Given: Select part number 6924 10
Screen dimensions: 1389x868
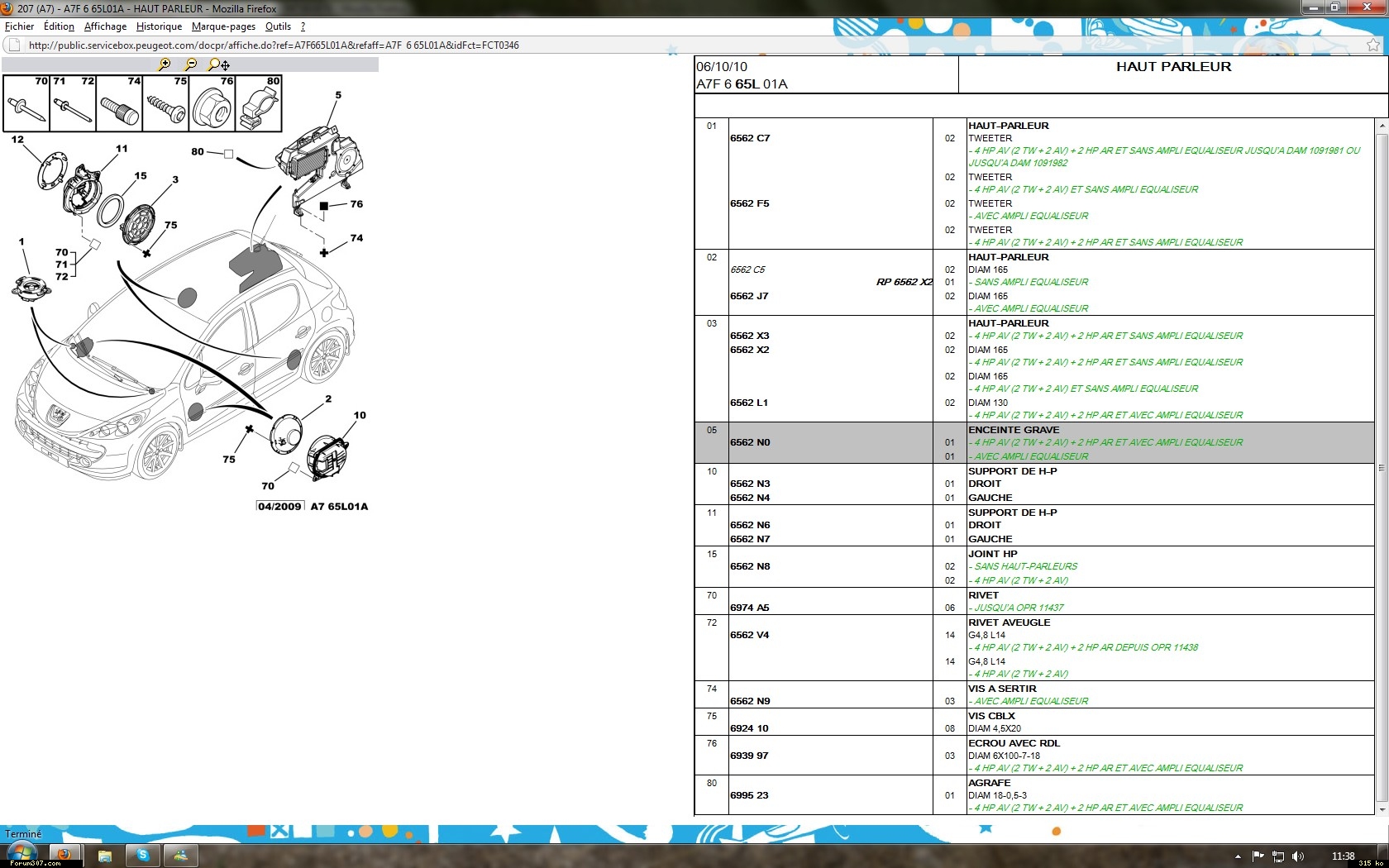Looking at the screenshot, I should pyautogui.click(x=749, y=728).
